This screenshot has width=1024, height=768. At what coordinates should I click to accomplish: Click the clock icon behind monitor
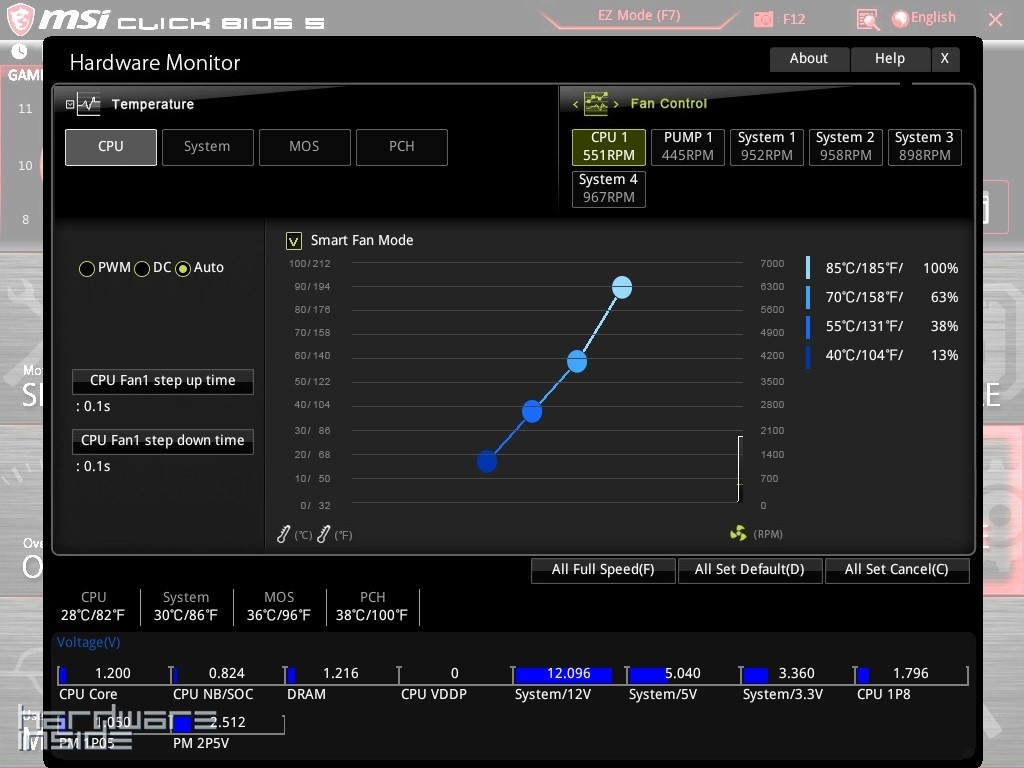click(20, 51)
